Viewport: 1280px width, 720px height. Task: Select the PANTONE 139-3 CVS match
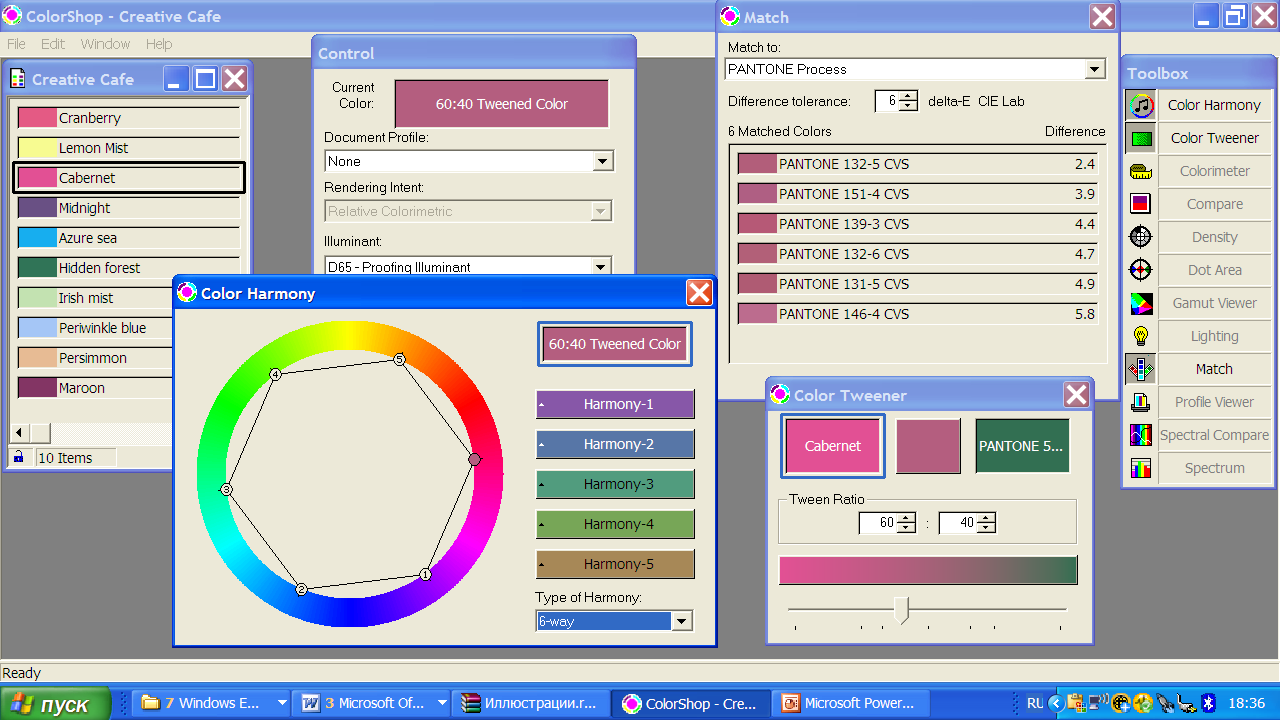click(917, 224)
